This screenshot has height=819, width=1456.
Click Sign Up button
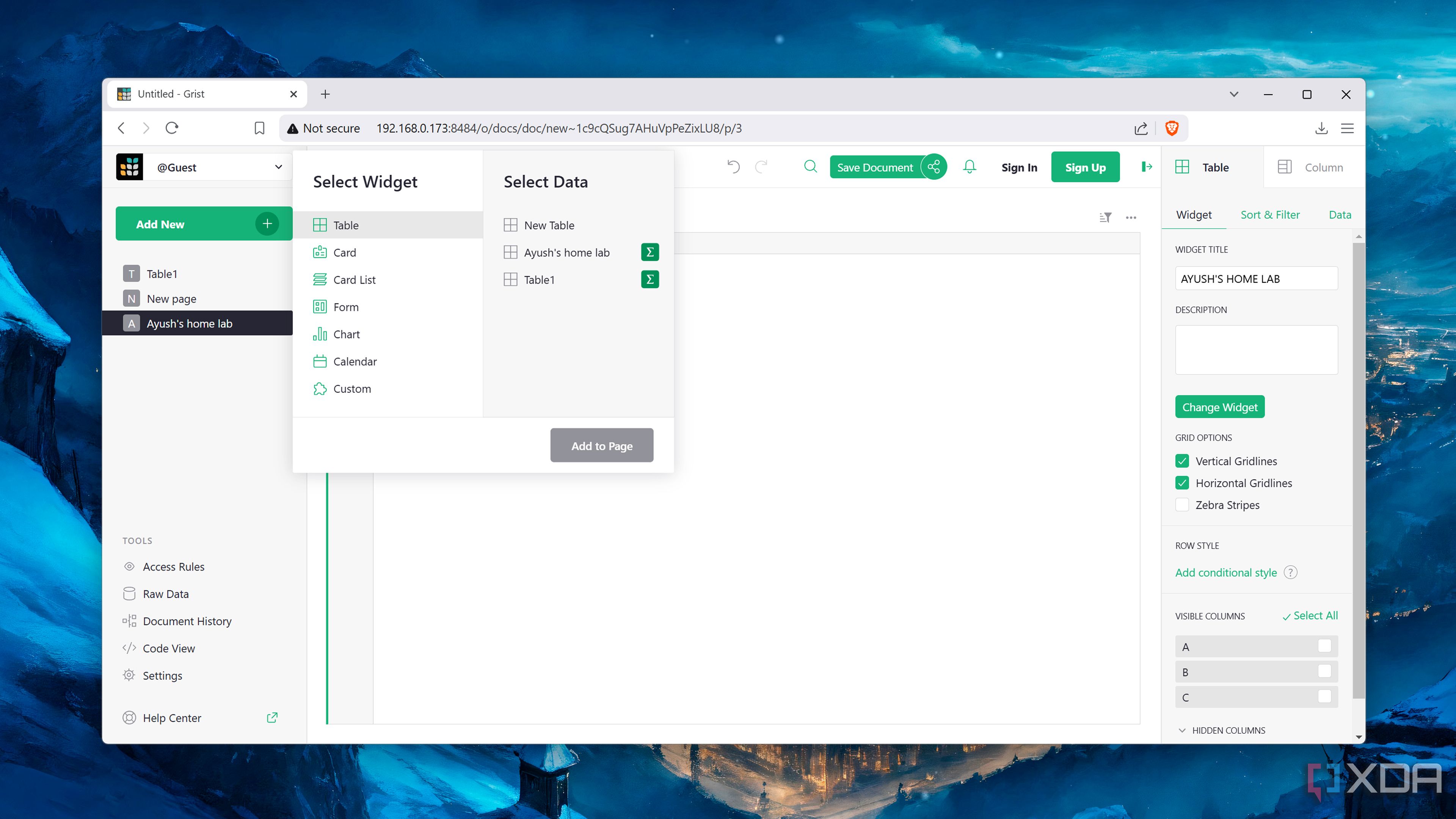pos(1085,167)
